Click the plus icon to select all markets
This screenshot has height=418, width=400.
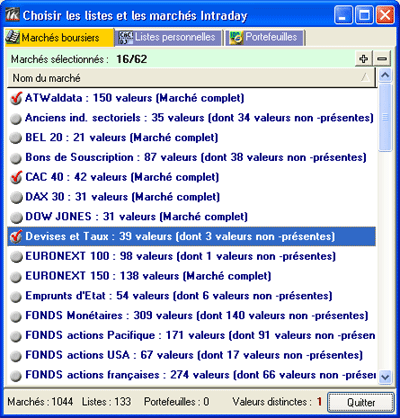pos(364,59)
